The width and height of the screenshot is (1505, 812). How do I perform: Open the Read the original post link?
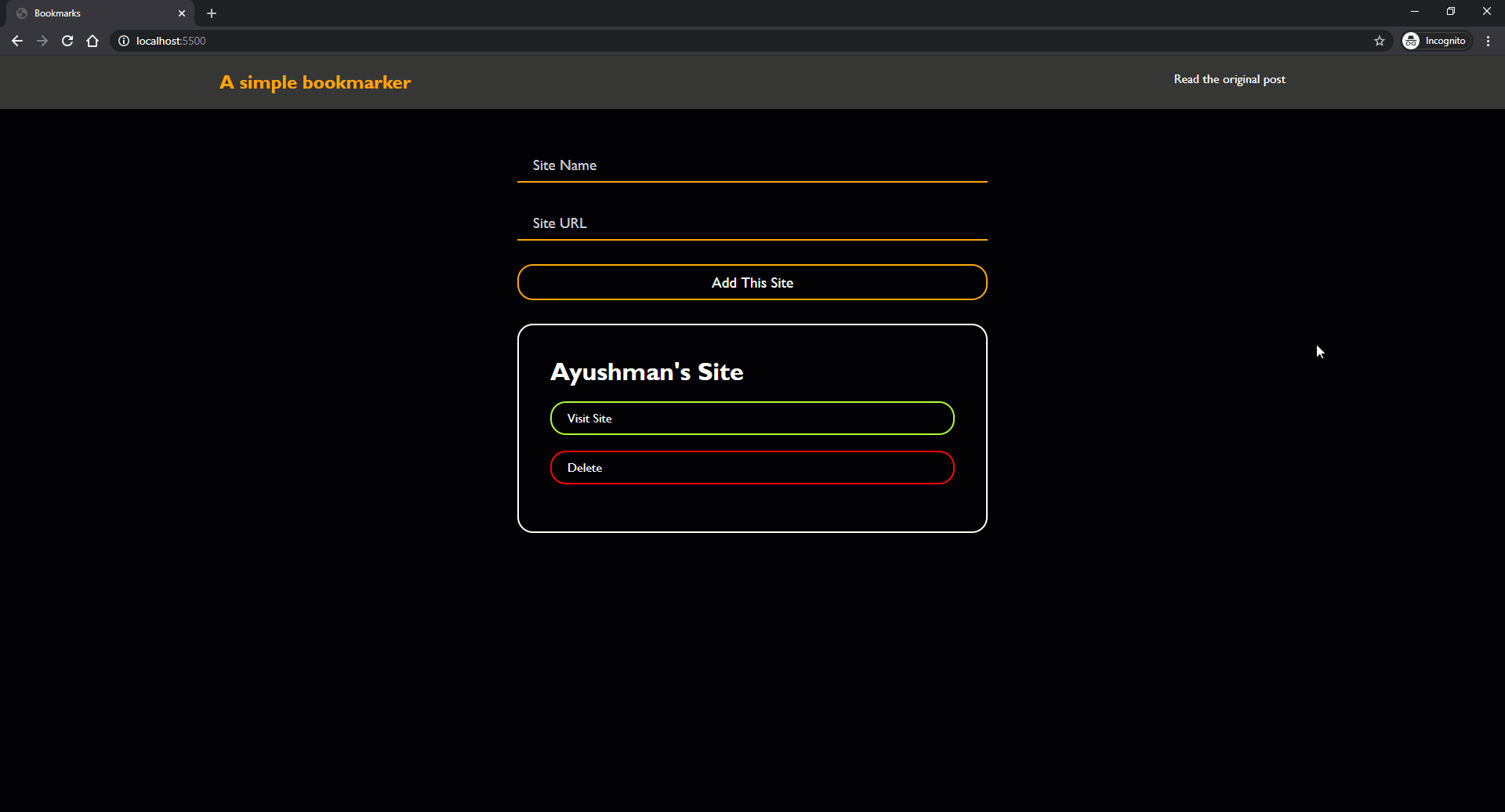click(x=1229, y=79)
